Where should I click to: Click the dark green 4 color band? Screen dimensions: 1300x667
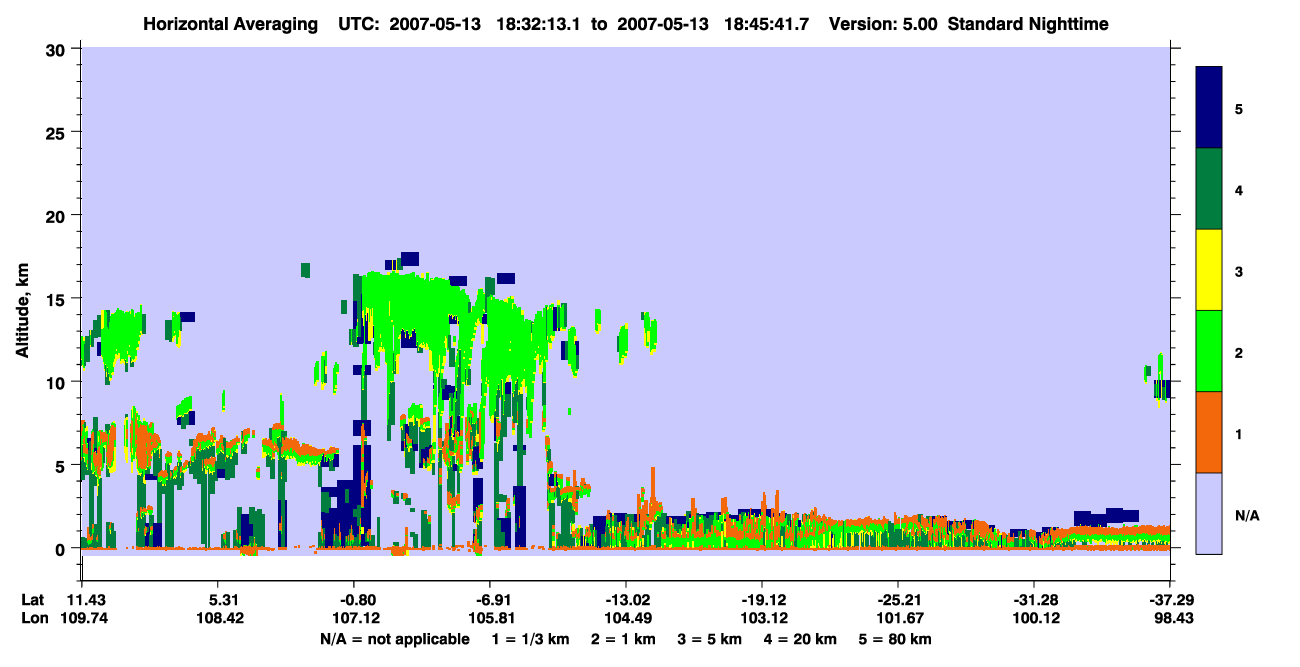tap(1209, 189)
